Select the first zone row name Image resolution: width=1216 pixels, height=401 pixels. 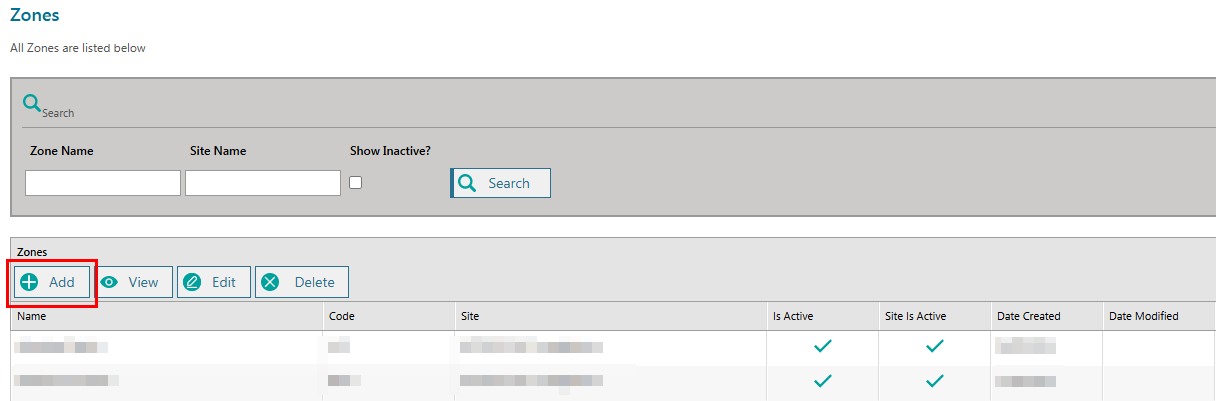point(61,347)
